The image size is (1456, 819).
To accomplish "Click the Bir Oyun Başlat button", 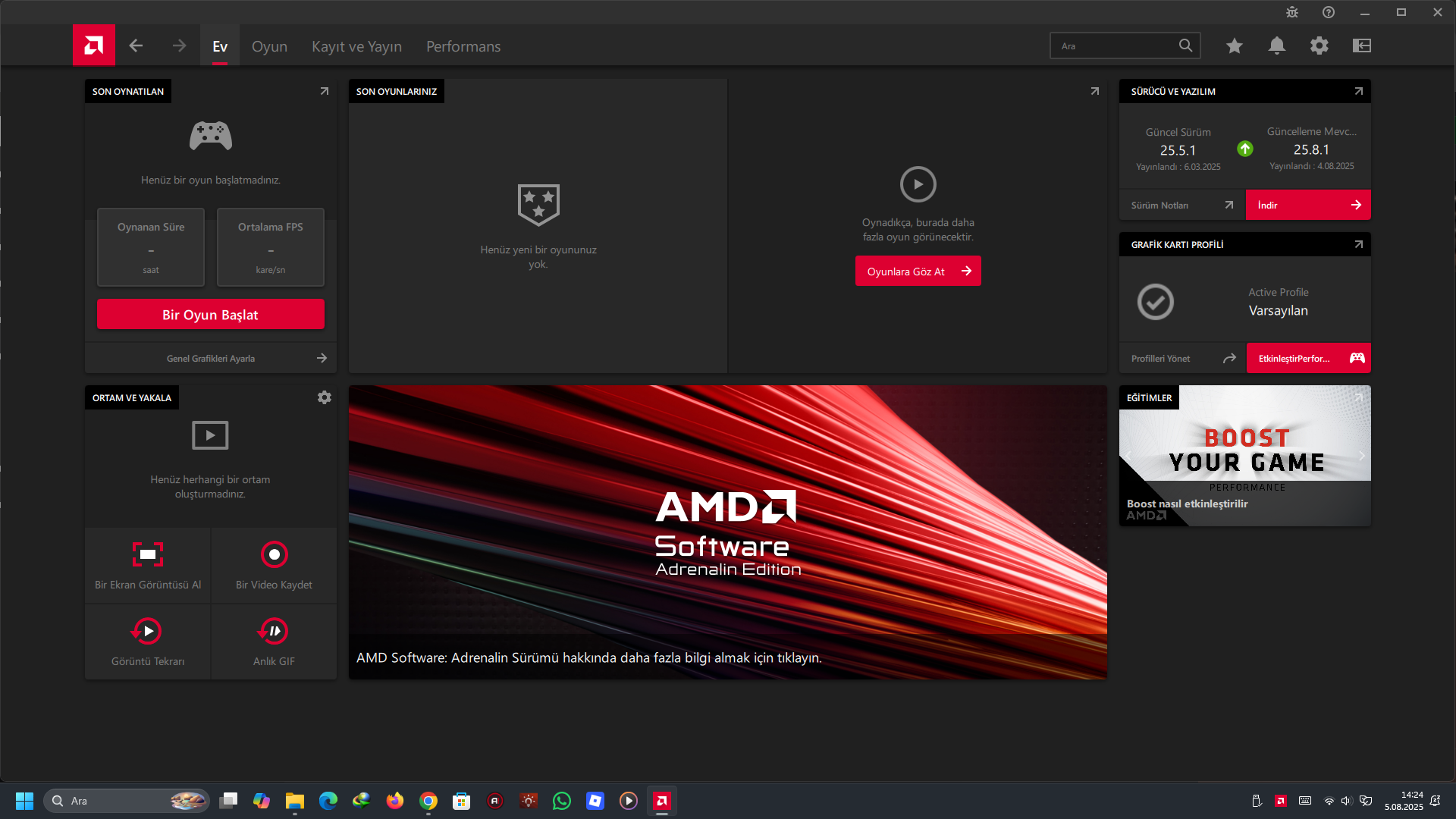I will [x=211, y=314].
